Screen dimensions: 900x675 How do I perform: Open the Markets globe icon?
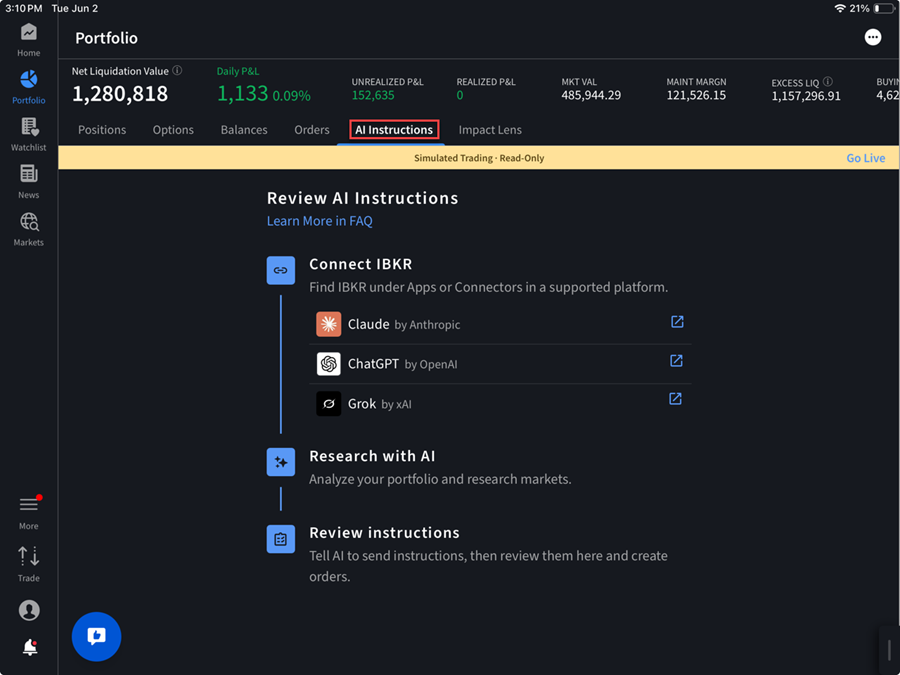pos(29,222)
